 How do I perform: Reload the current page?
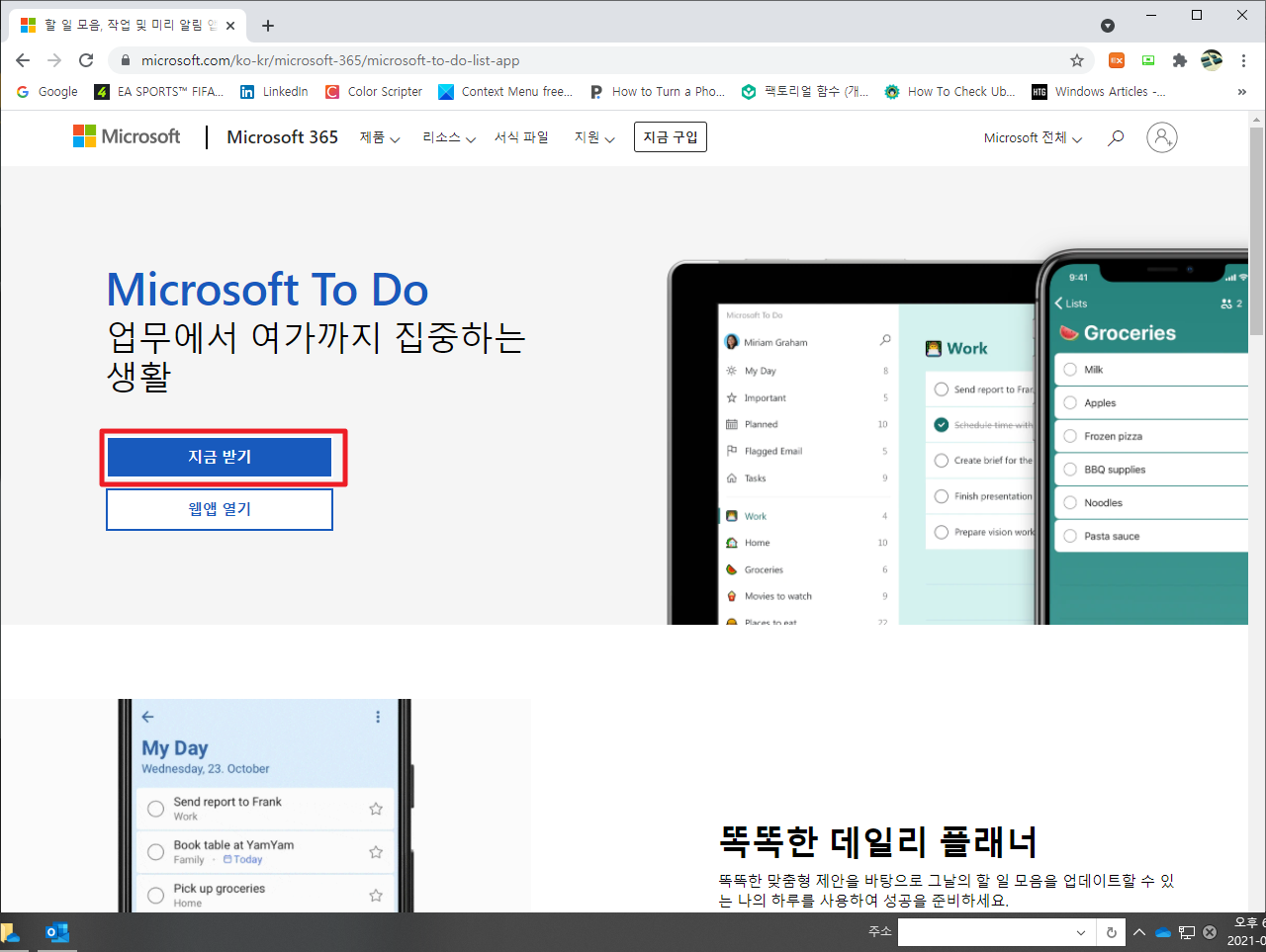[x=86, y=60]
